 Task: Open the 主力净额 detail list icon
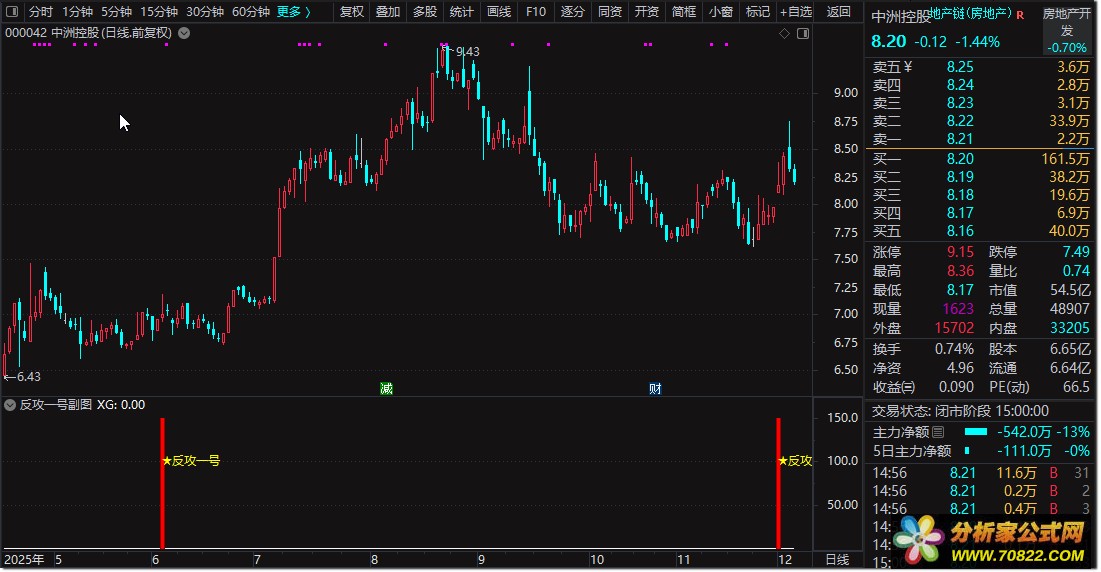(938, 432)
